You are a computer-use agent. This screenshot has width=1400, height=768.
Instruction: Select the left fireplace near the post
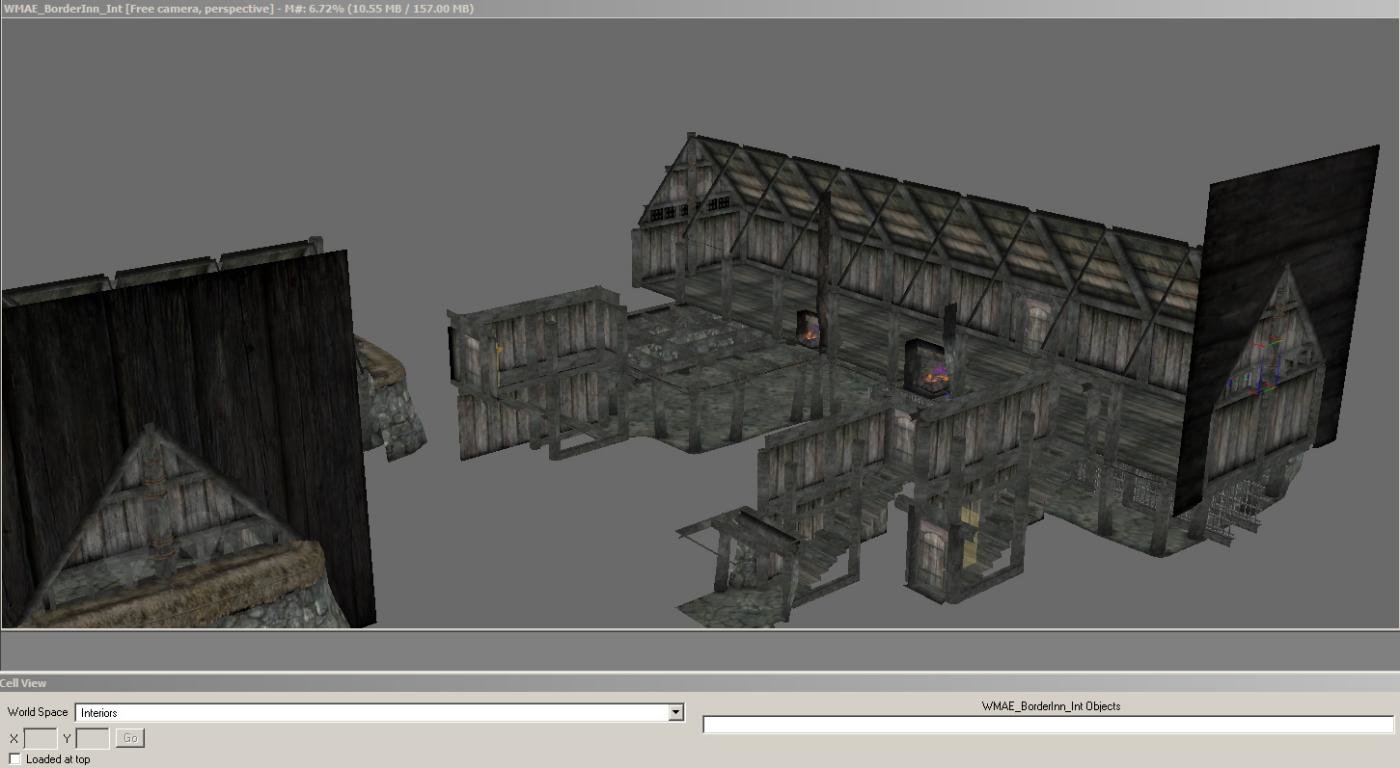(809, 329)
